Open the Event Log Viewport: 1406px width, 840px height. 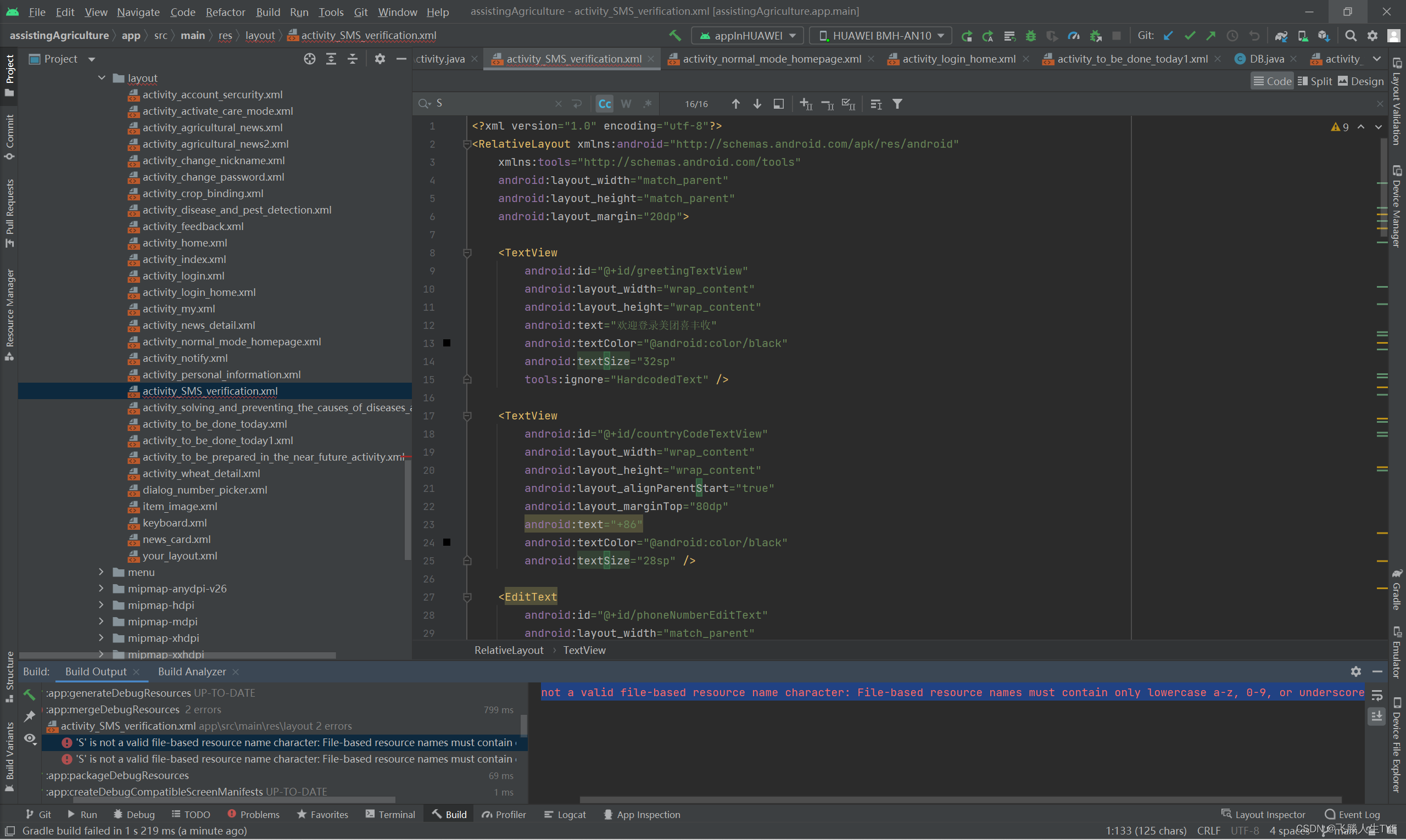click(x=1352, y=815)
